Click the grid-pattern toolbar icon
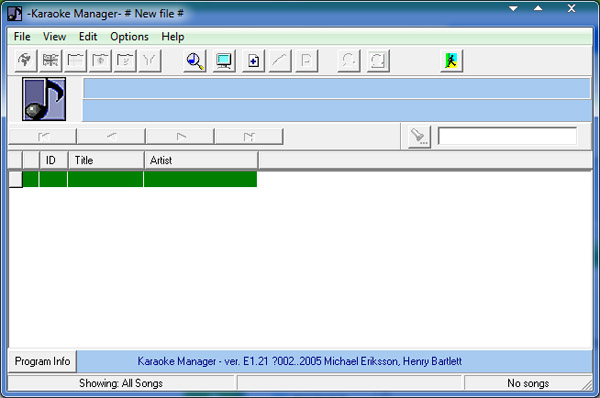 click(x=50, y=60)
